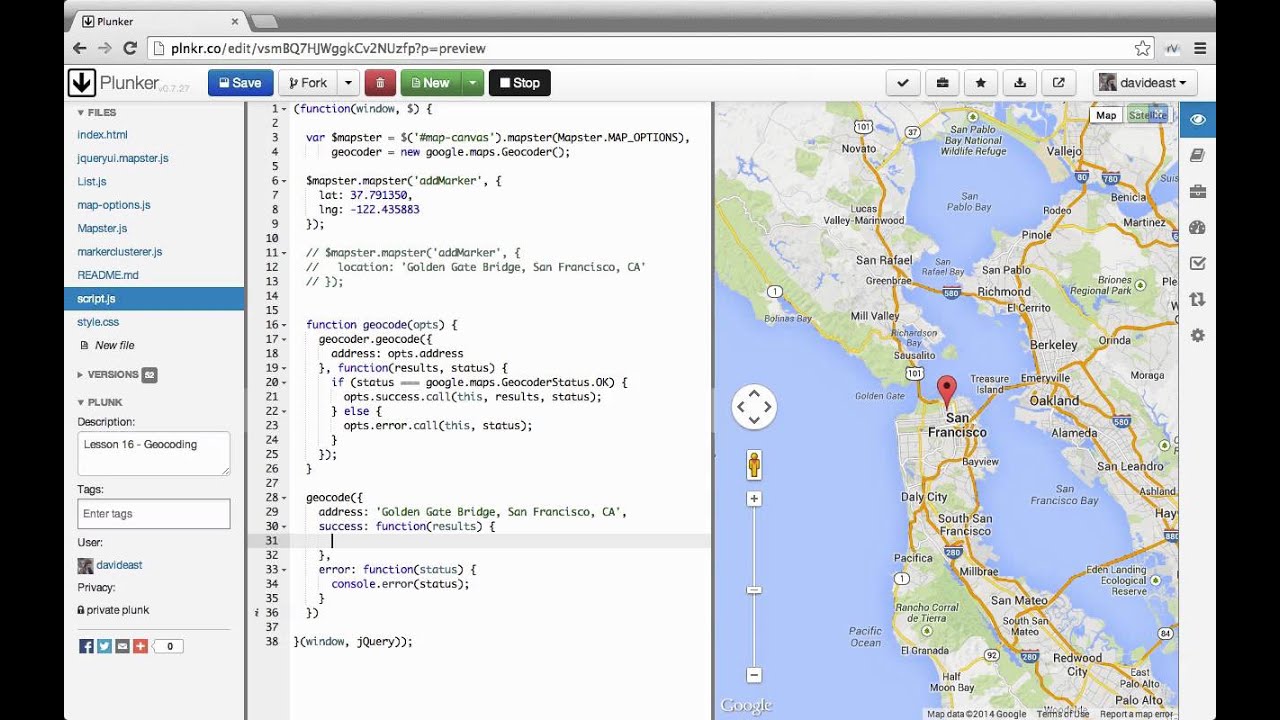This screenshot has width=1280, height=720.
Task: Share on Facebook icon
Action: pos(86,647)
